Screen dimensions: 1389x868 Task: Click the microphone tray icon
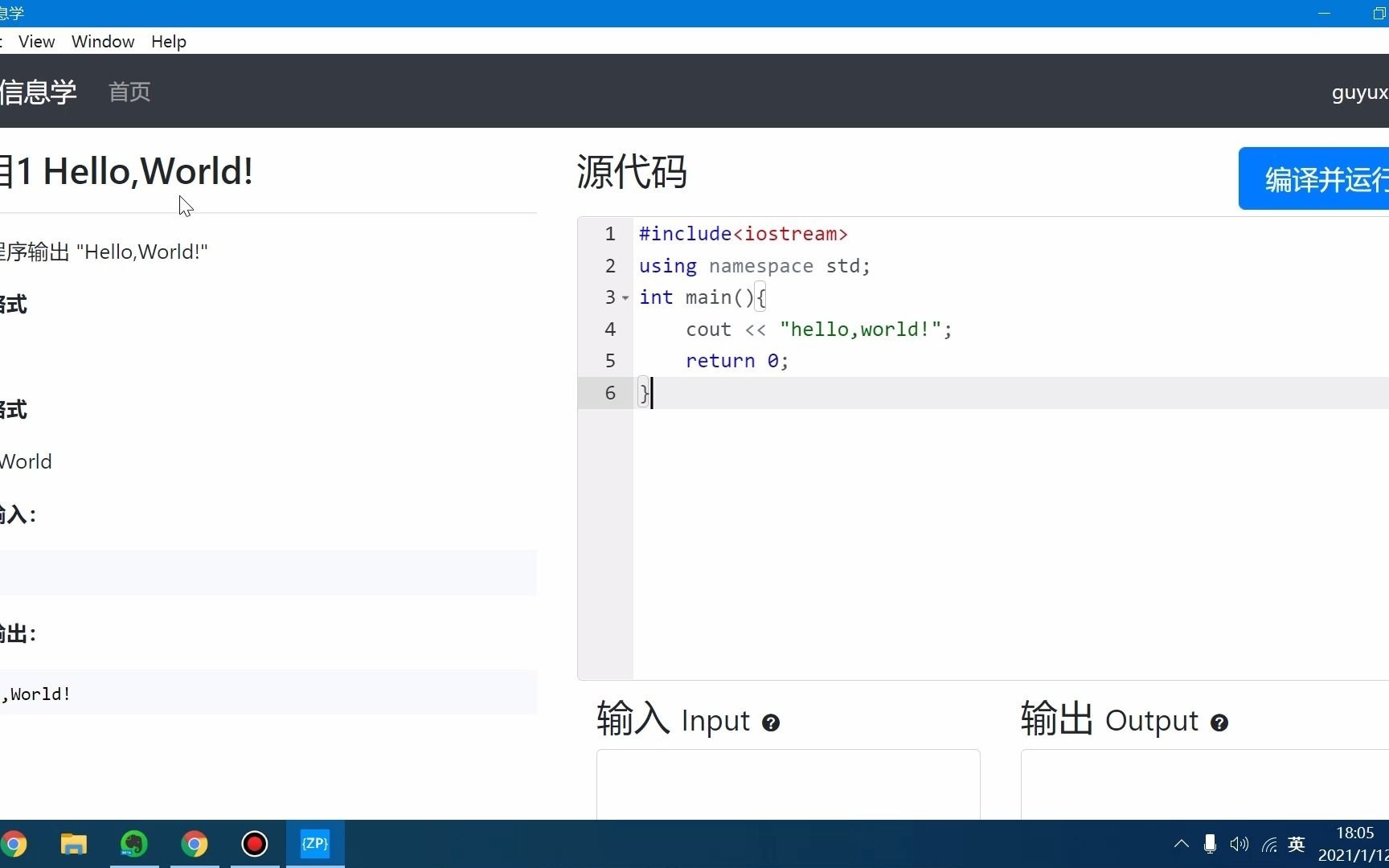pyautogui.click(x=1210, y=844)
